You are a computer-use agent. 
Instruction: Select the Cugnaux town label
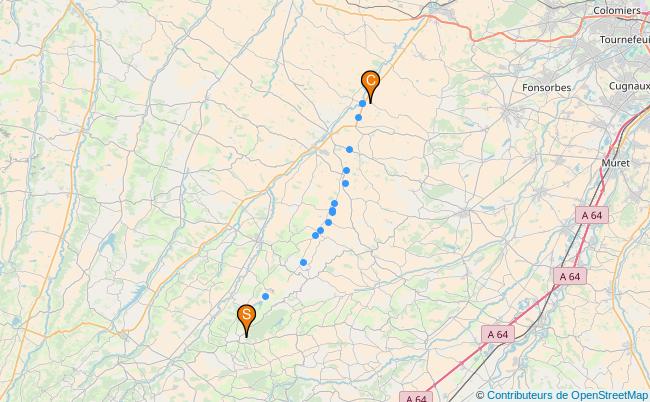(629, 86)
